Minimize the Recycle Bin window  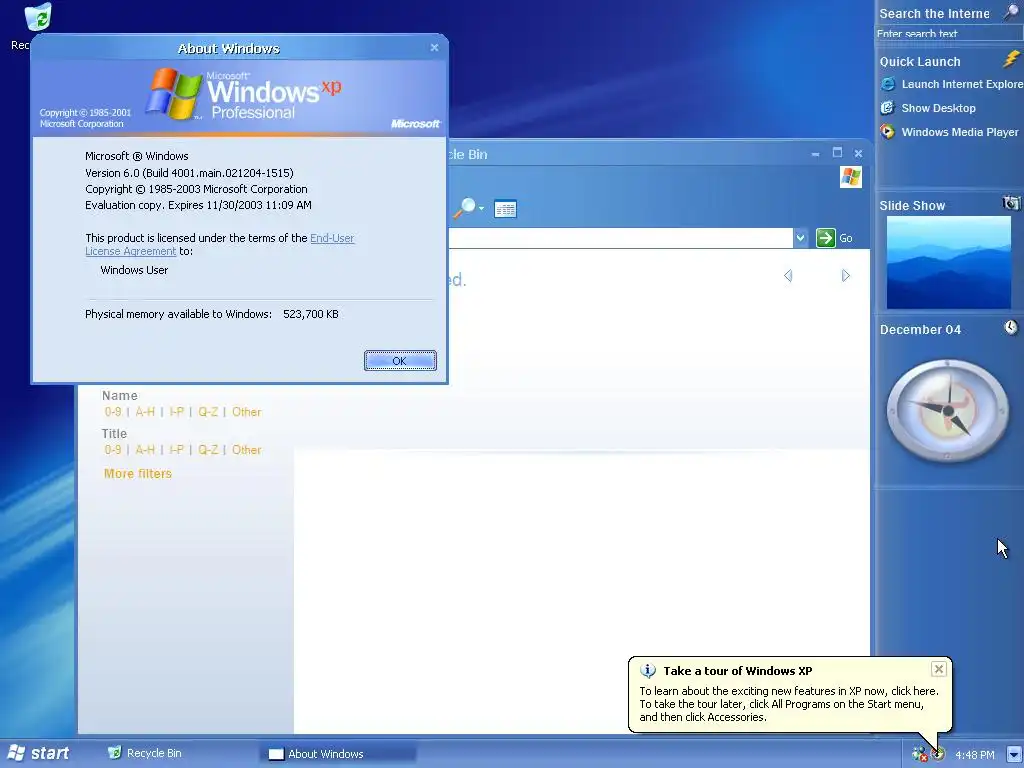(x=815, y=154)
